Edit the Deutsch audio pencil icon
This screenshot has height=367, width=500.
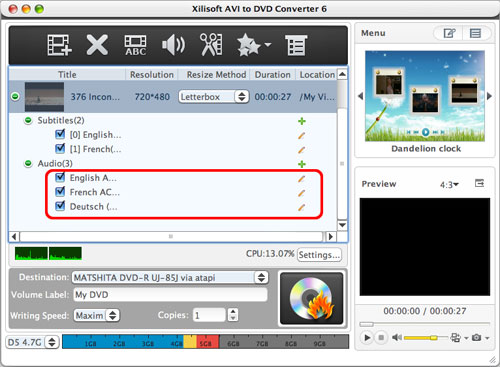[x=301, y=207]
